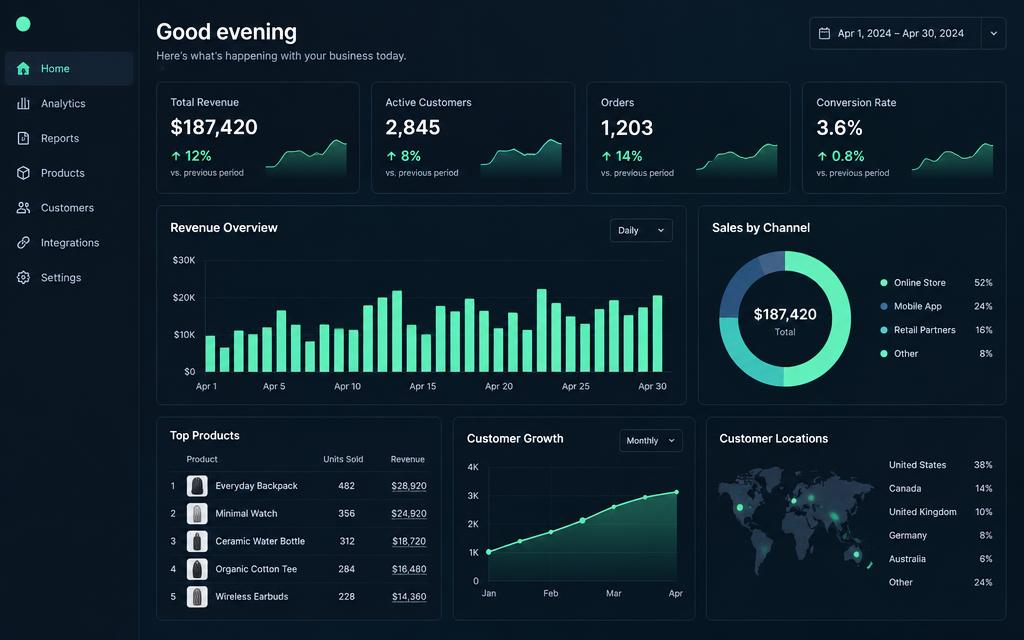Go to Integrations page
Viewport: 1024px width, 640px height.
(69, 242)
